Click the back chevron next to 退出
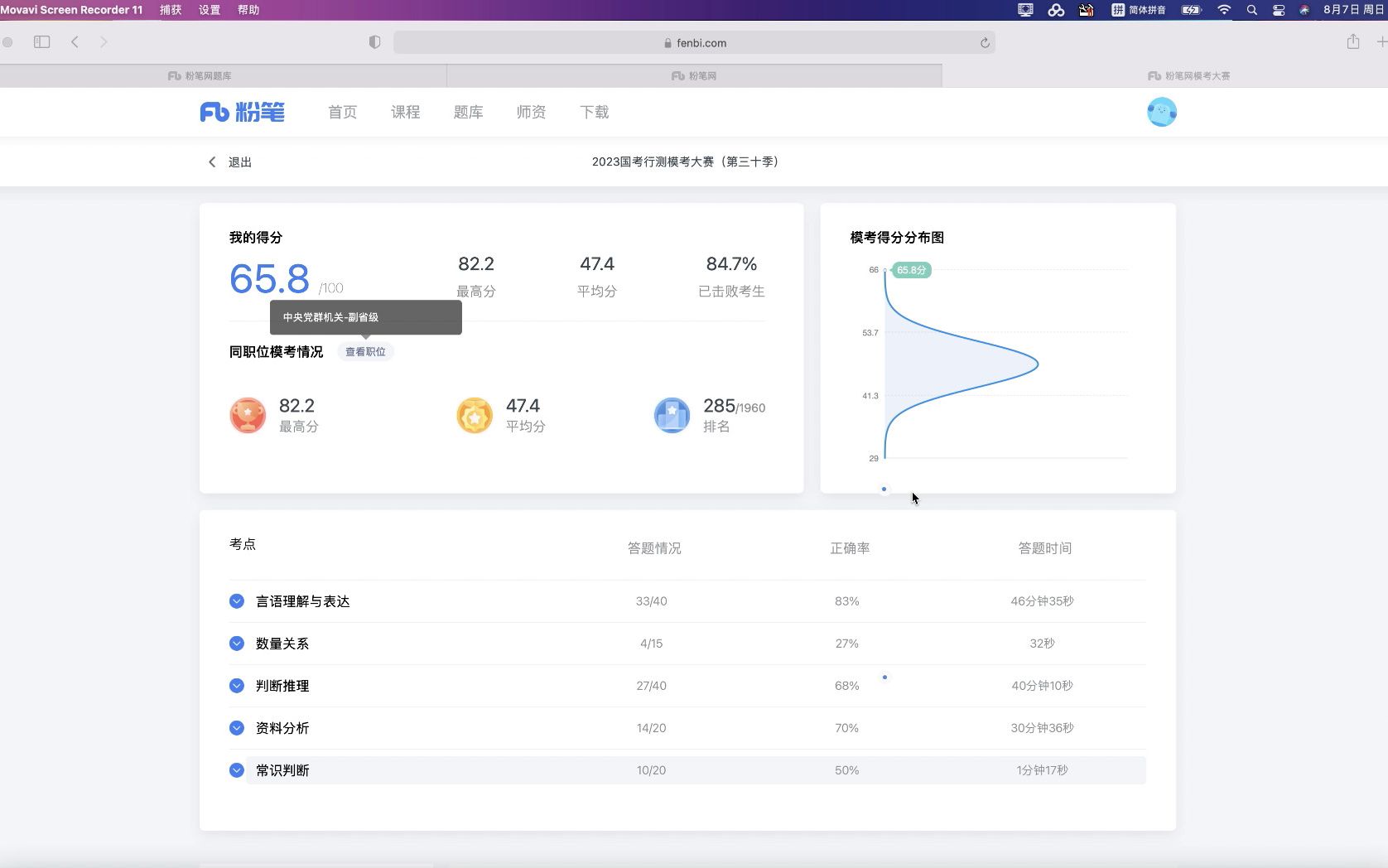Image resolution: width=1388 pixels, height=868 pixels. (212, 162)
